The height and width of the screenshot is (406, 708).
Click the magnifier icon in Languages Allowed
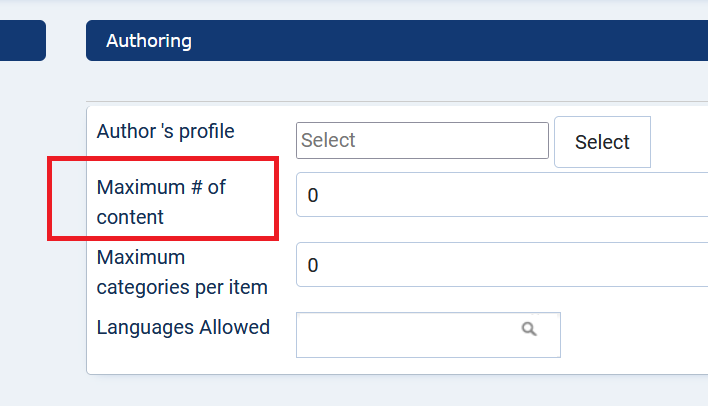click(x=529, y=329)
